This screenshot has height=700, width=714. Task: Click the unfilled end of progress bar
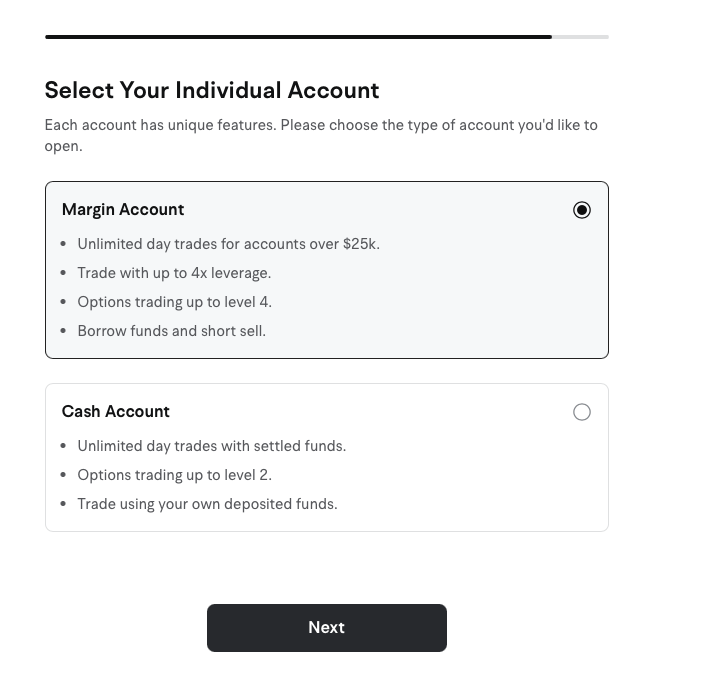coord(581,37)
